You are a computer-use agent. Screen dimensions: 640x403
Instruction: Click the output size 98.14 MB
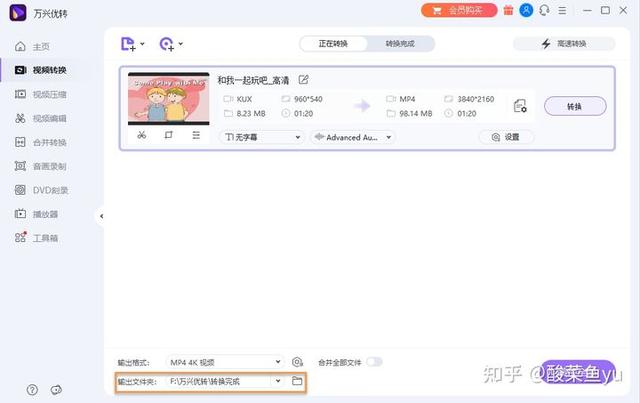416,114
